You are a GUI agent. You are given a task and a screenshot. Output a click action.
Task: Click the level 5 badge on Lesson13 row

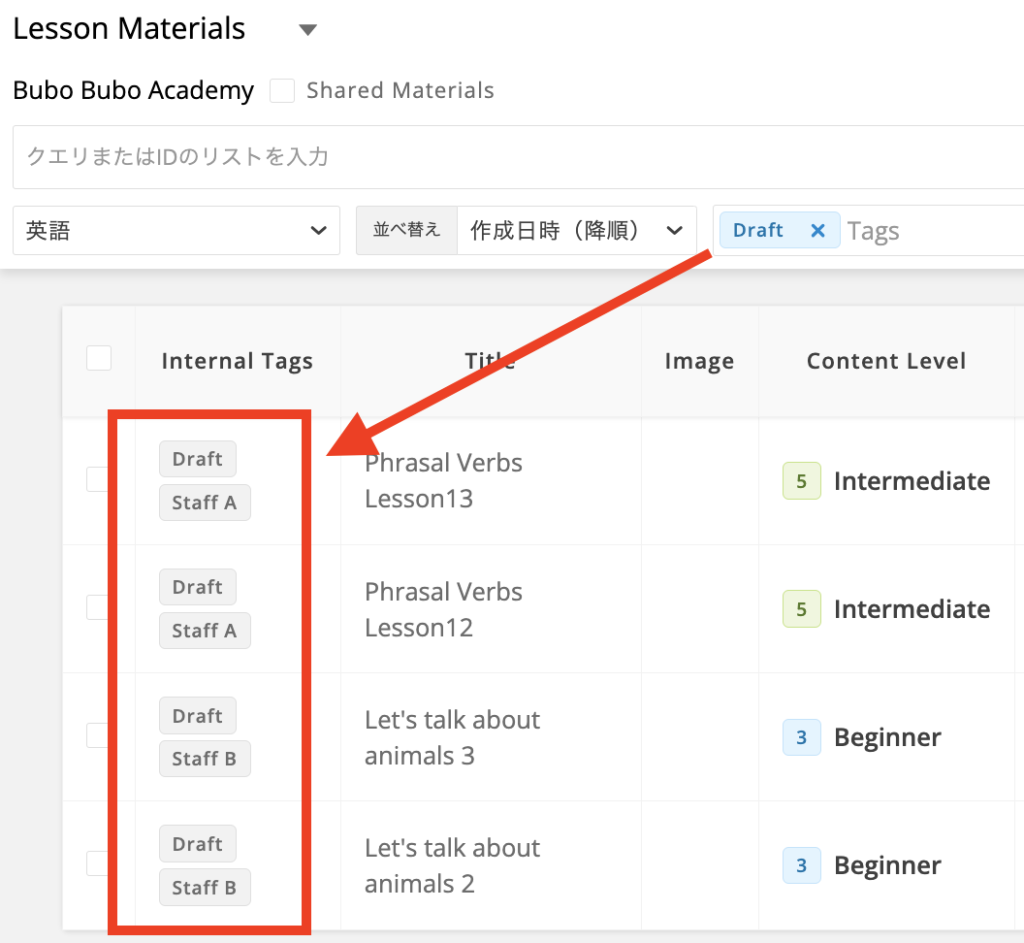(x=801, y=482)
